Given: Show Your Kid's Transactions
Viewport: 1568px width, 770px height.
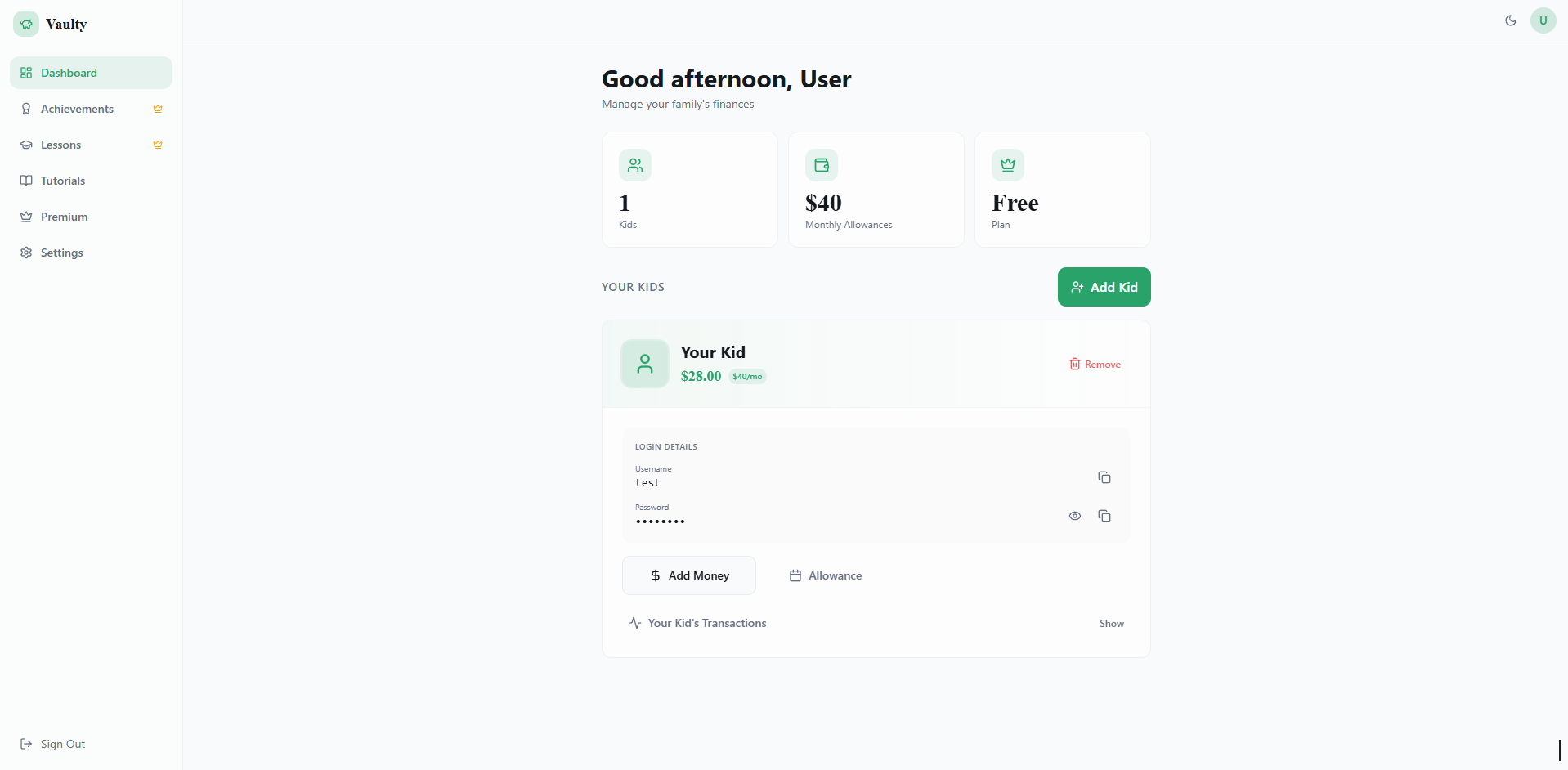Looking at the screenshot, I should pos(1110,623).
